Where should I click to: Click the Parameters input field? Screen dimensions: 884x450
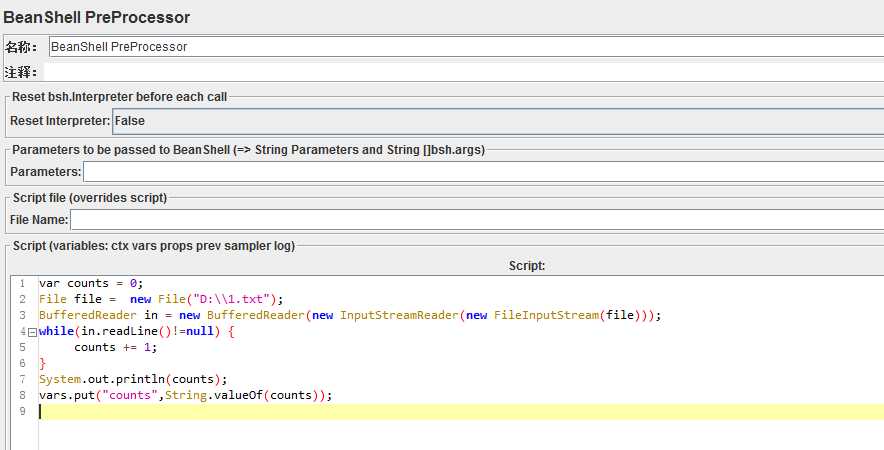[483, 171]
